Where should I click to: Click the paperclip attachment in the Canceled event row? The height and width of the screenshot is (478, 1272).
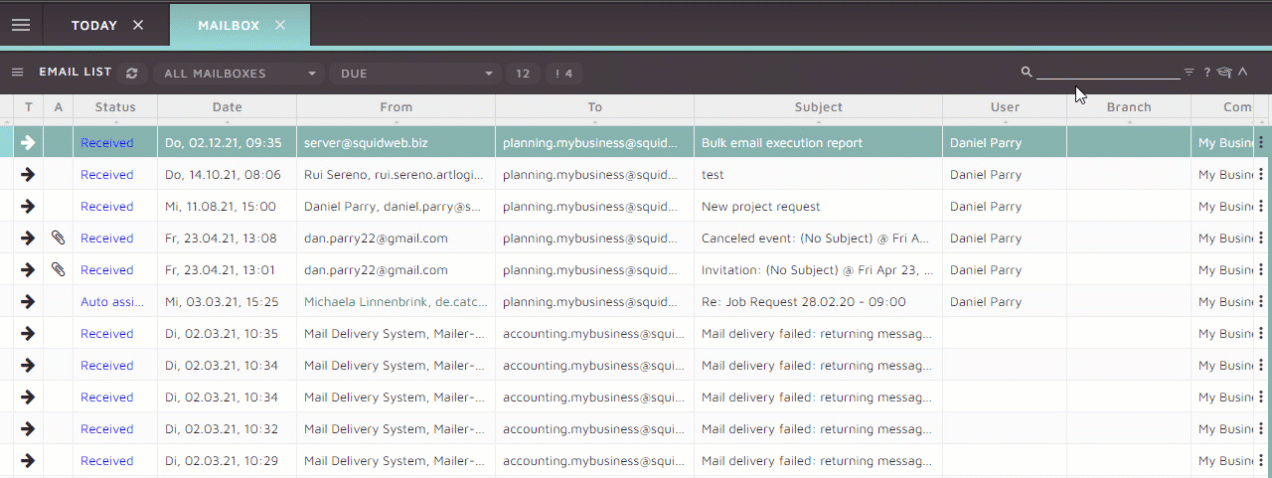tap(58, 238)
